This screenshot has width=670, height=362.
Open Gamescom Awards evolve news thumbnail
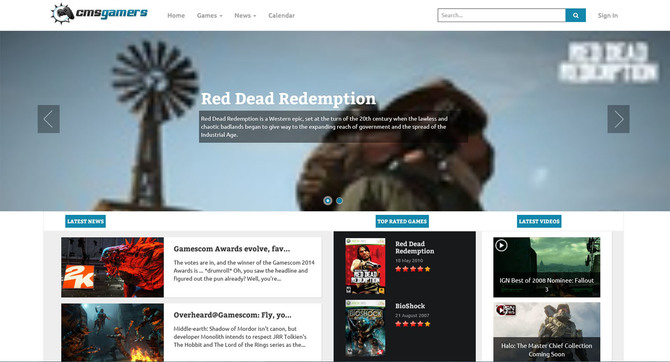tap(112, 268)
